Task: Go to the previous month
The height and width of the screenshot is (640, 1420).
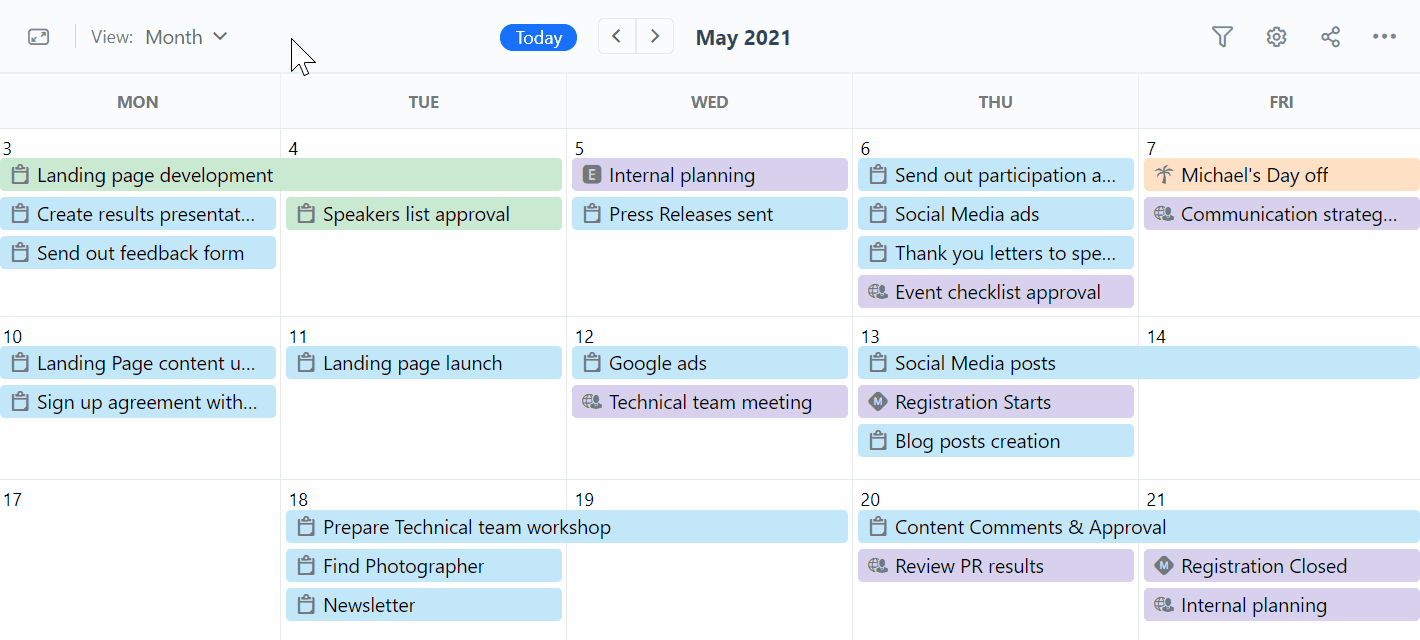Action: click(x=617, y=37)
